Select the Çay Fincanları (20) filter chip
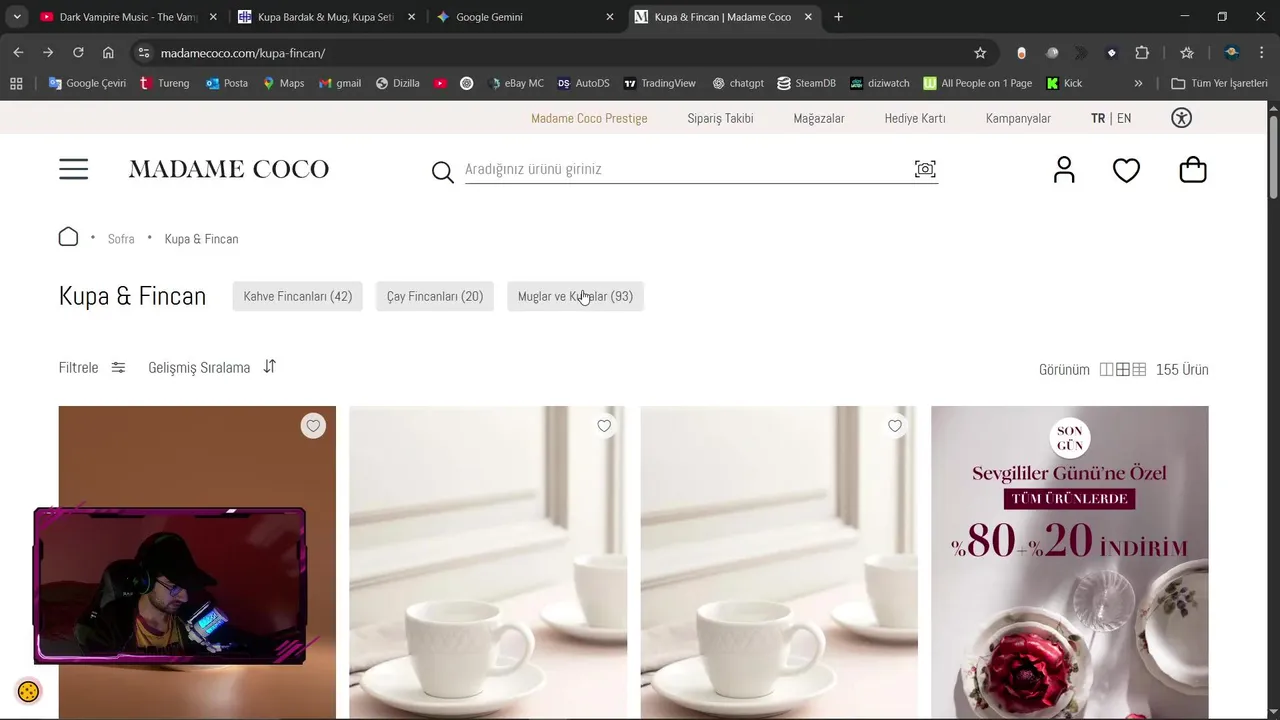1280x720 pixels. point(435,296)
